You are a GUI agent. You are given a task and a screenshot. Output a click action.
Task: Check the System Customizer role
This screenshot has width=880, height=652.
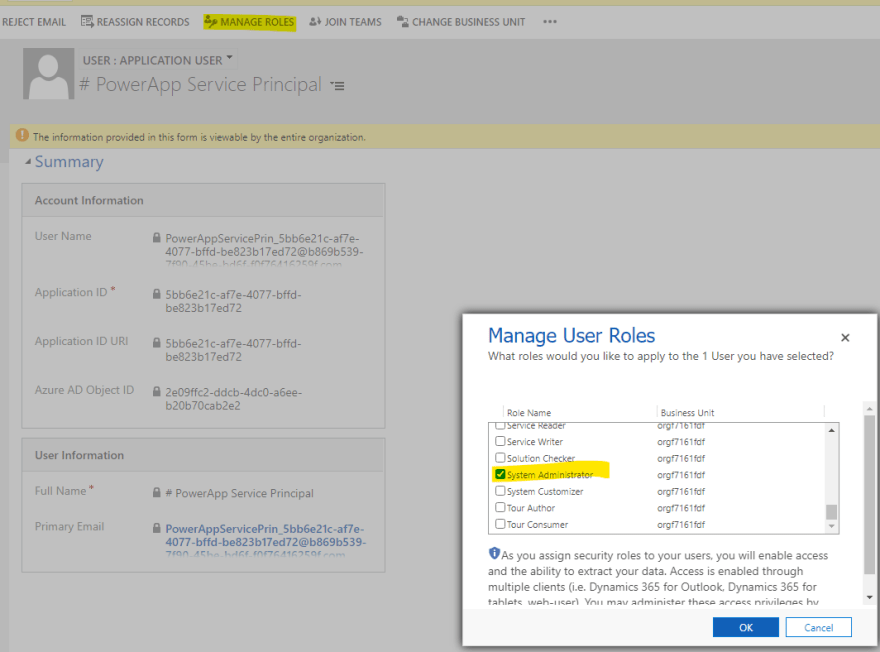pos(500,490)
